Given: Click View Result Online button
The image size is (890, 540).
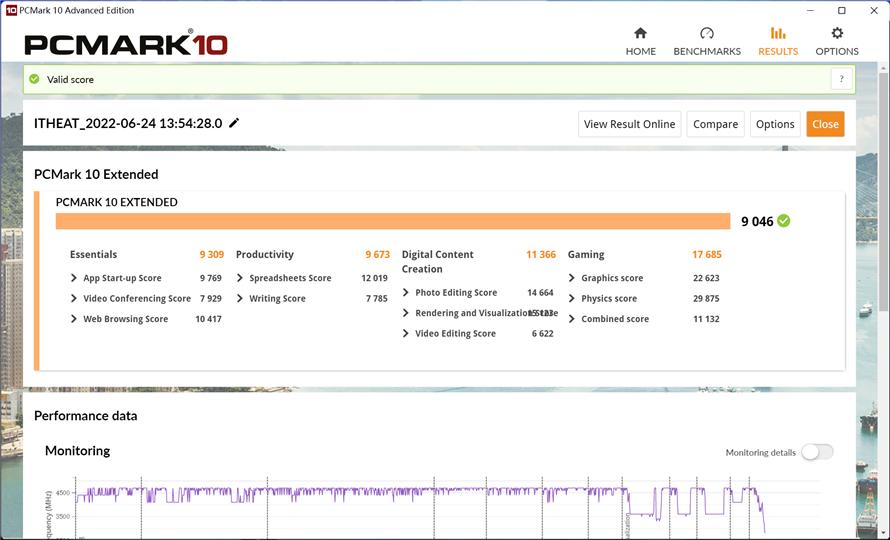Looking at the screenshot, I should [x=629, y=124].
